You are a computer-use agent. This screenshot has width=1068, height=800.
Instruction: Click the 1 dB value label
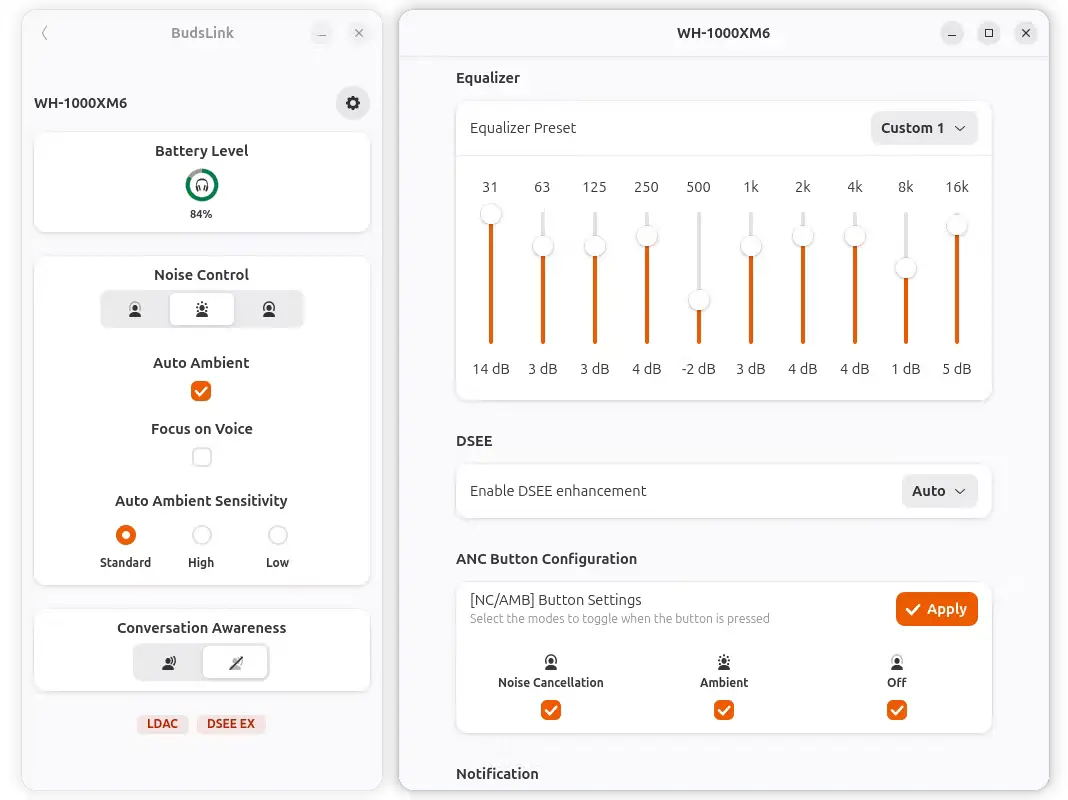(x=906, y=369)
